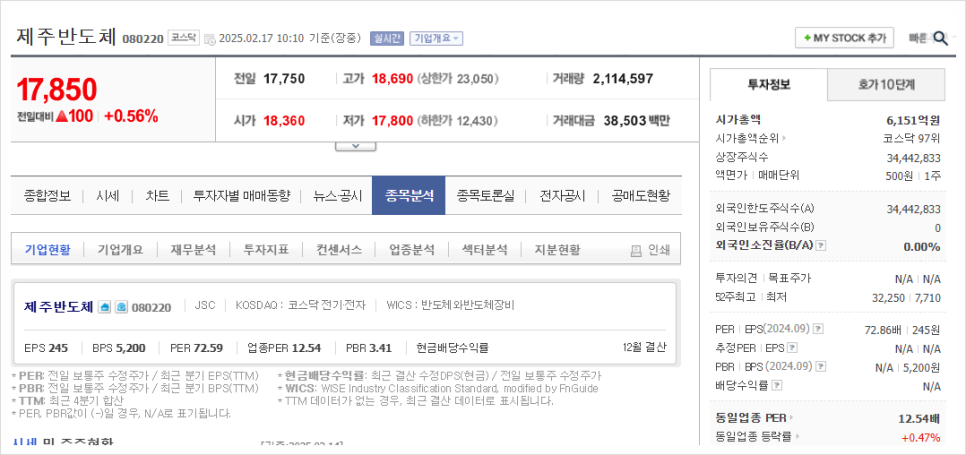Select the 기업개요 sub-tab
This screenshot has width=966, height=455.
[120, 250]
